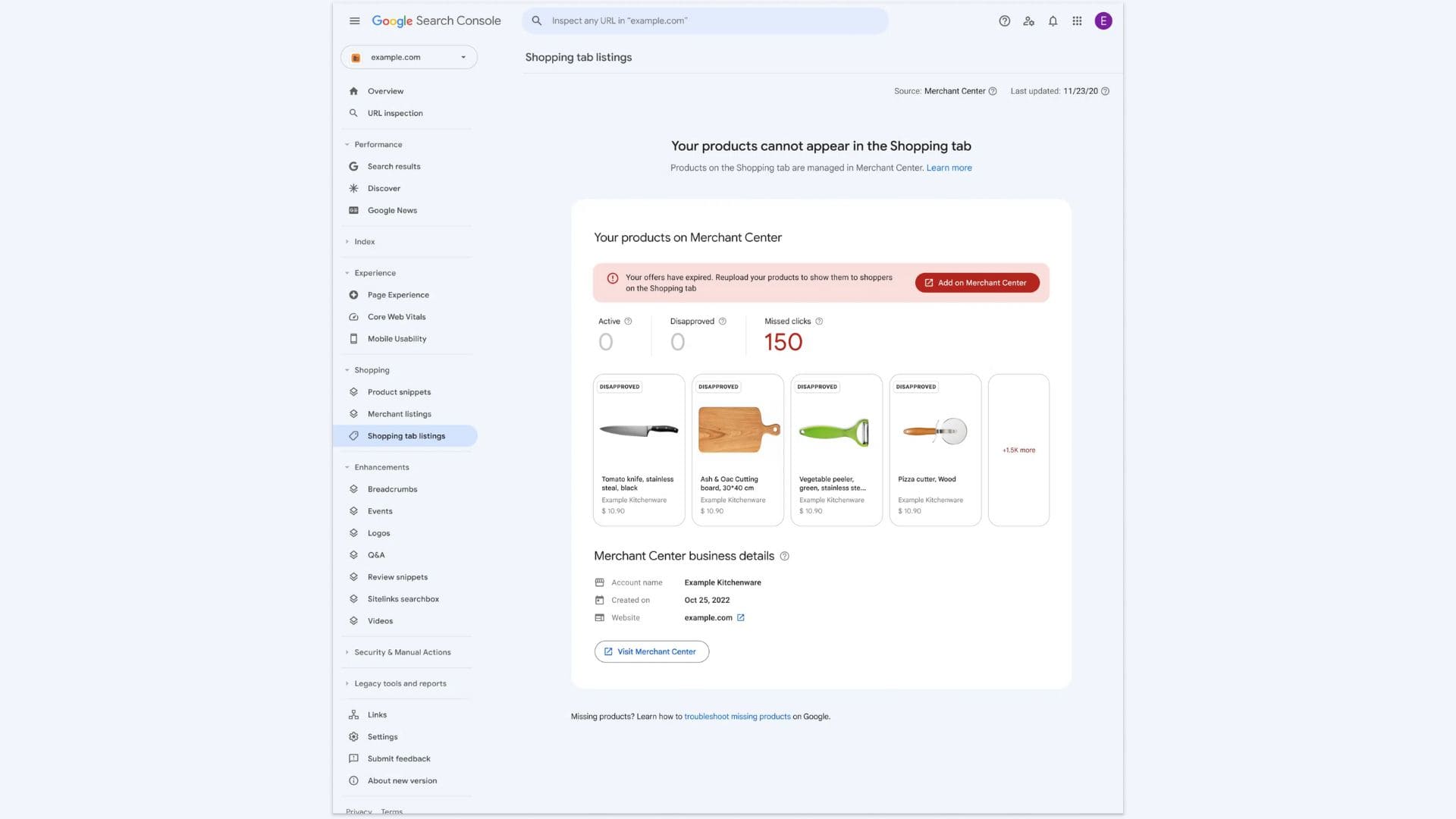Open the Ash & Oac Cutting board card

click(x=737, y=450)
